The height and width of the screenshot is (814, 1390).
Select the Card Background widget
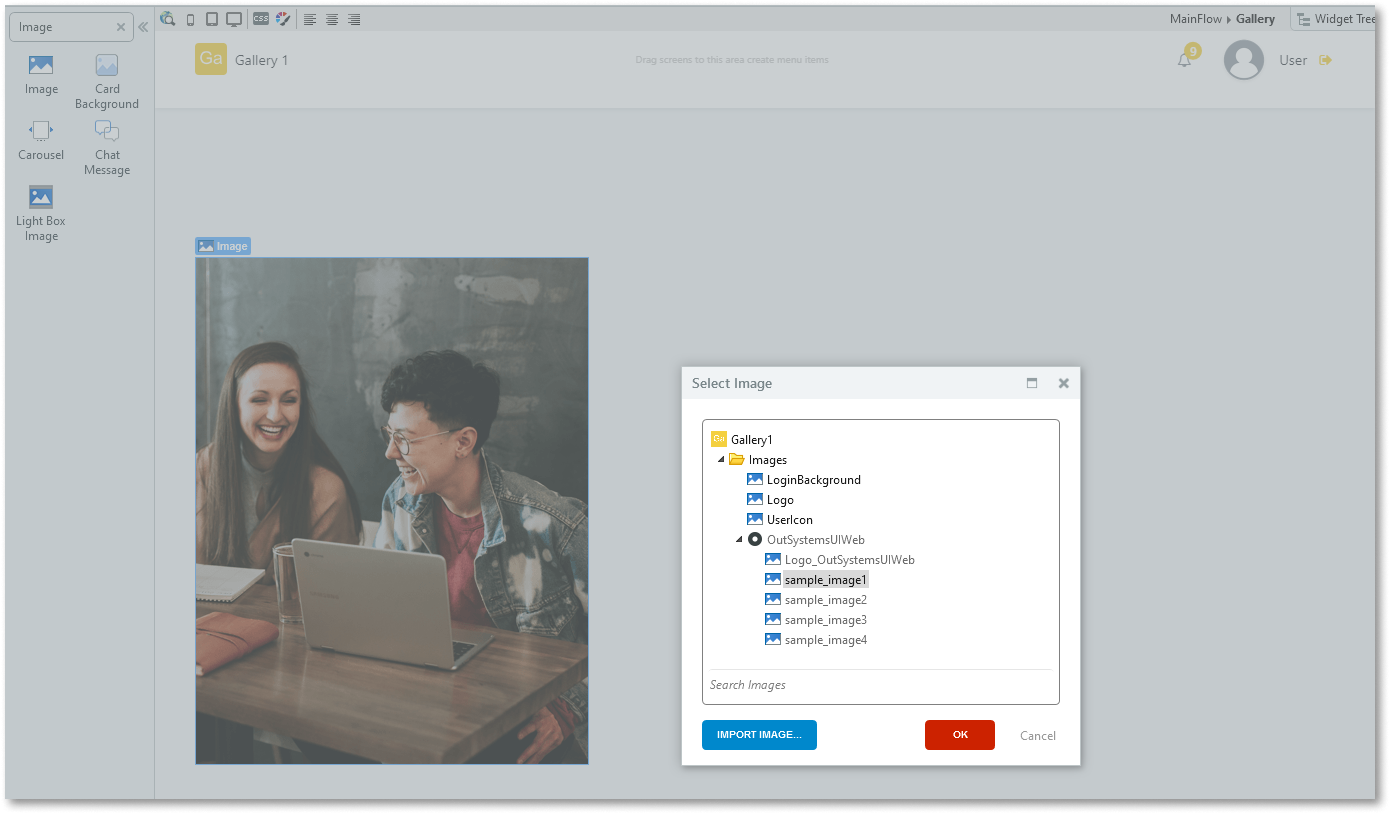(106, 80)
